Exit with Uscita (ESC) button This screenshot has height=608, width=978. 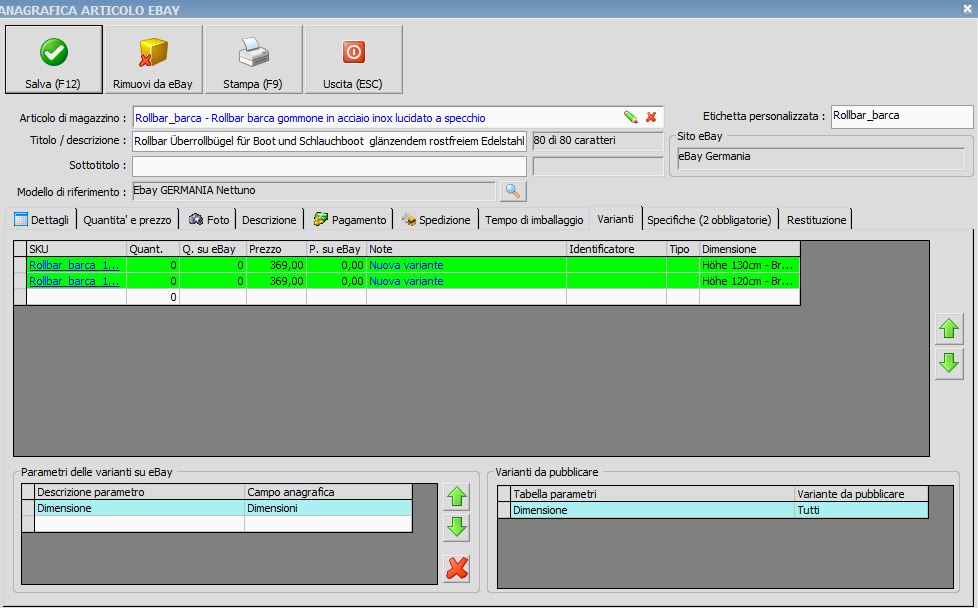[353, 59]
